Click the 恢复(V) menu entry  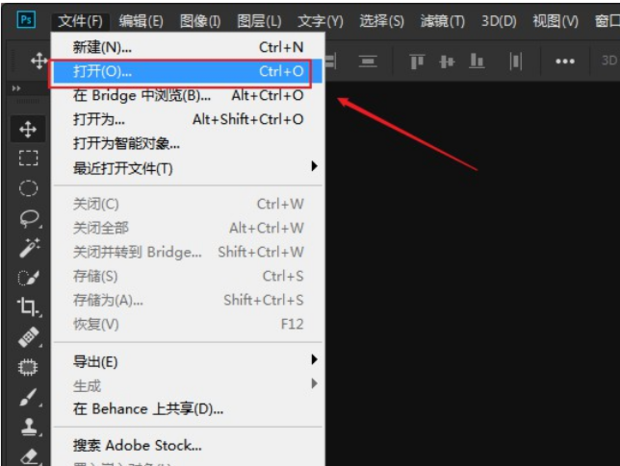coord(188,324)
